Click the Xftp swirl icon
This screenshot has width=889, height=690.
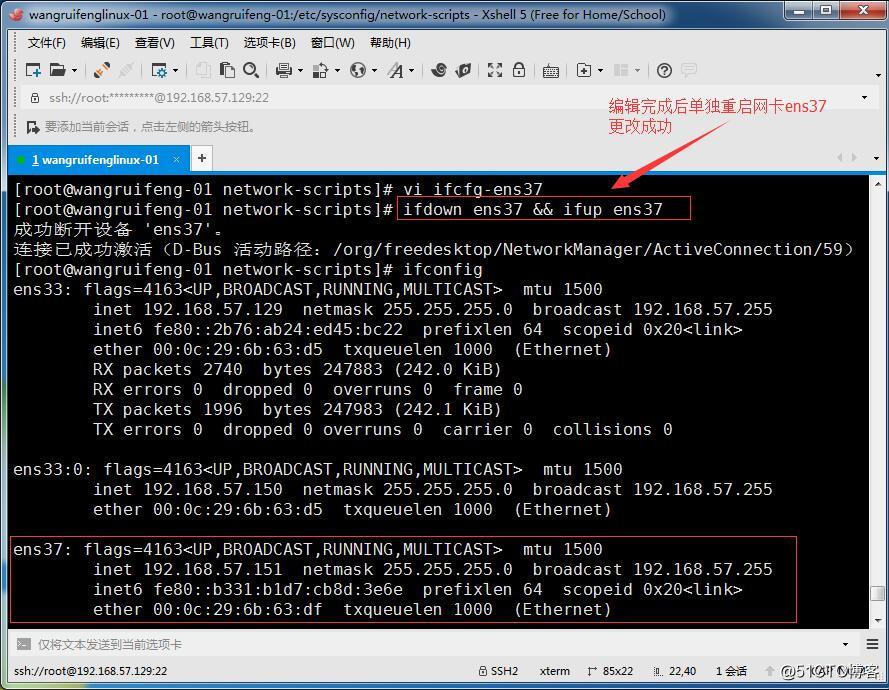click(439, 70)
